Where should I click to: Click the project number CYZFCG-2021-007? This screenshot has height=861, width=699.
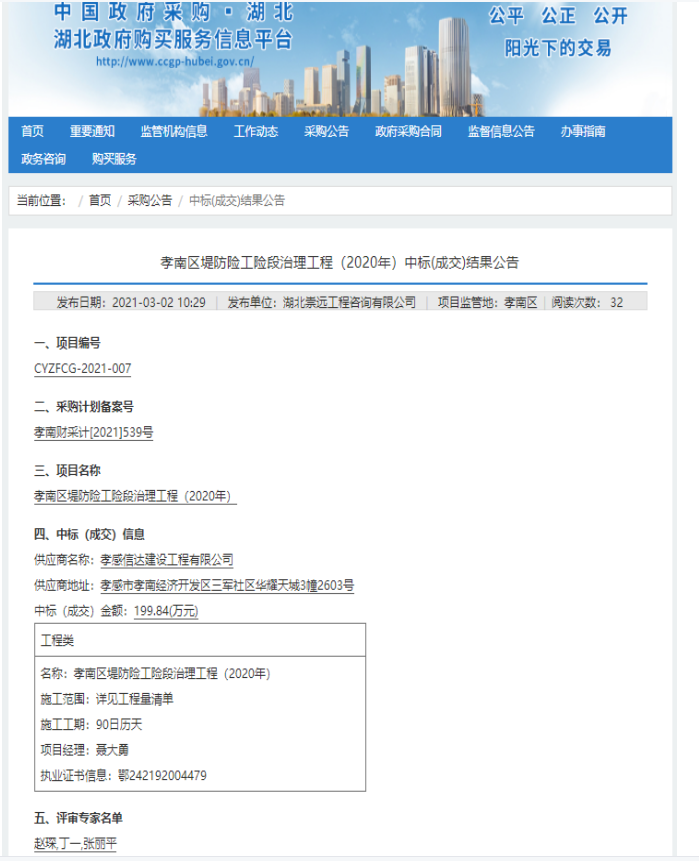(82, 369)
